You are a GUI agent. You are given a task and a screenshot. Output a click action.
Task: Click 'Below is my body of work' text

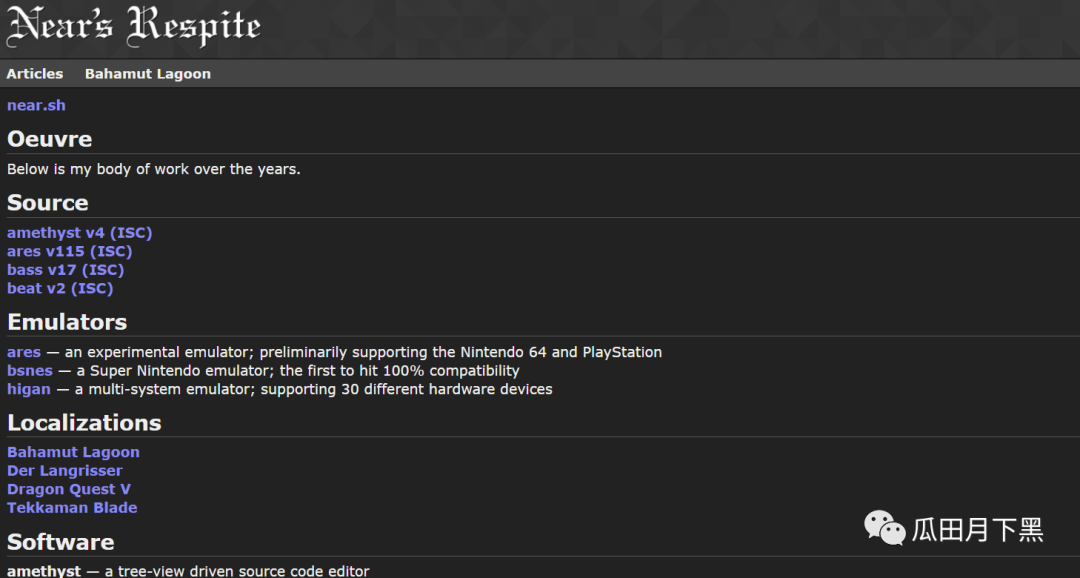[x=153, y=169]
